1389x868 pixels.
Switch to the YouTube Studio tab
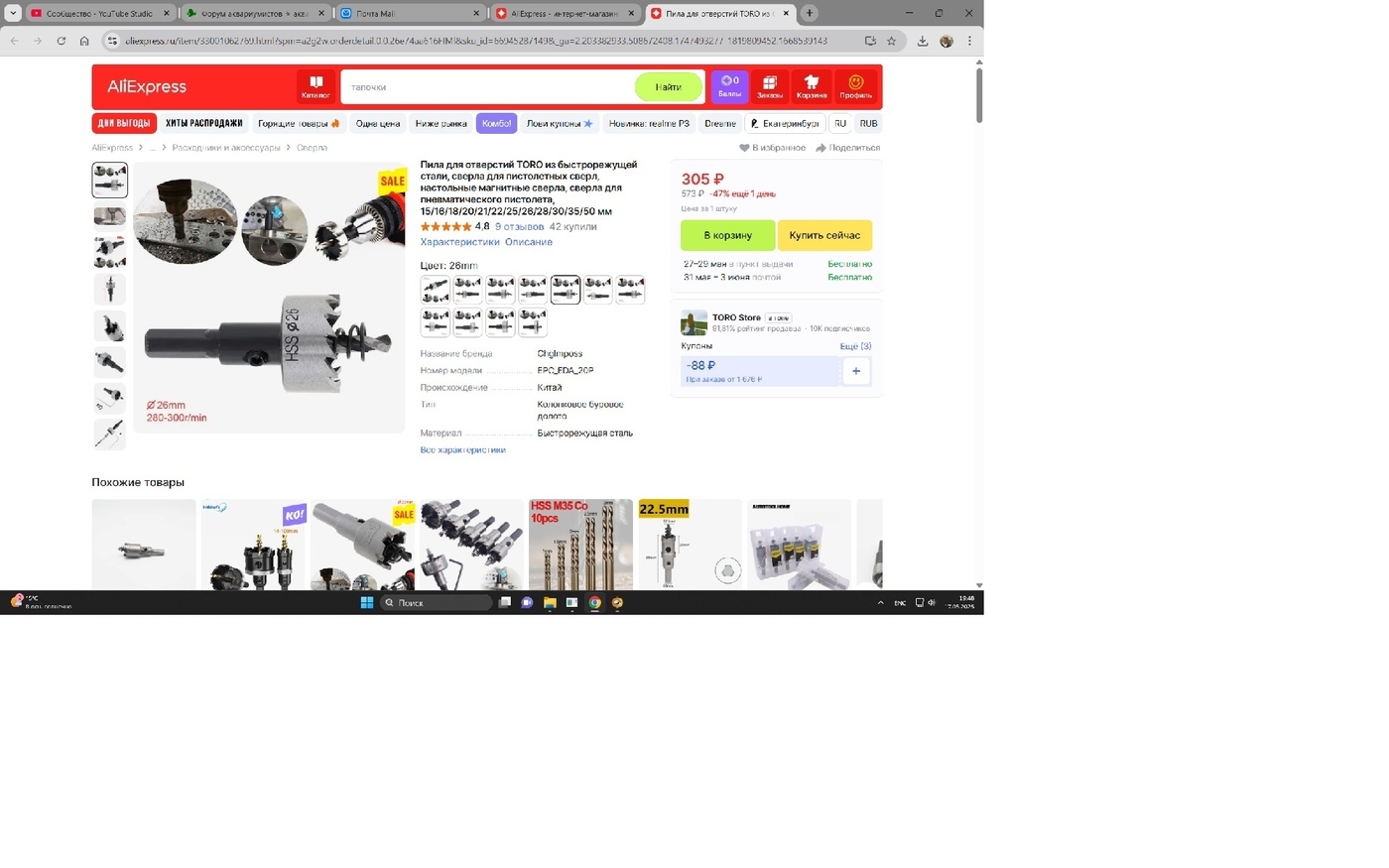[100, 13]
